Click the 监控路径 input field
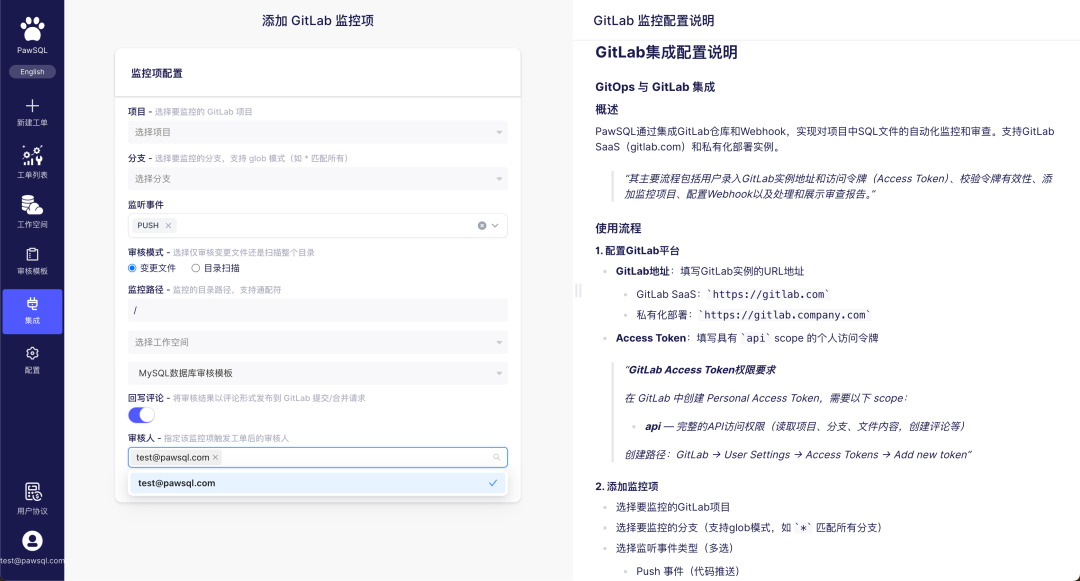 pos(318,310)
